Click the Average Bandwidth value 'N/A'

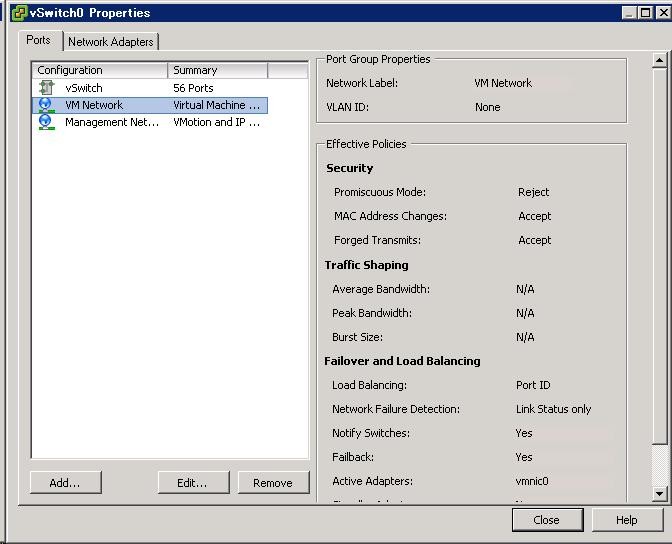pos(525,289)
